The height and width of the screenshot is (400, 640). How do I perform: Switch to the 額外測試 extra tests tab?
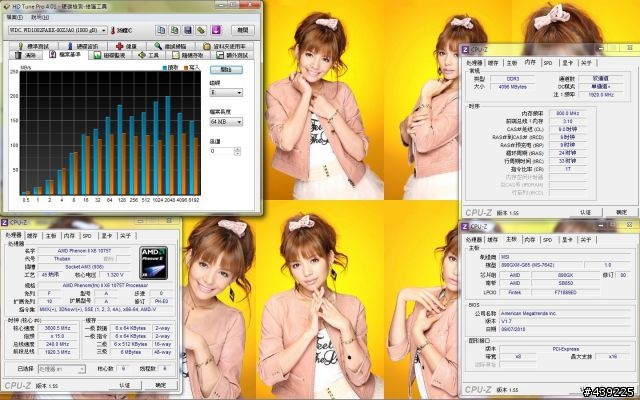click(233, 55)
